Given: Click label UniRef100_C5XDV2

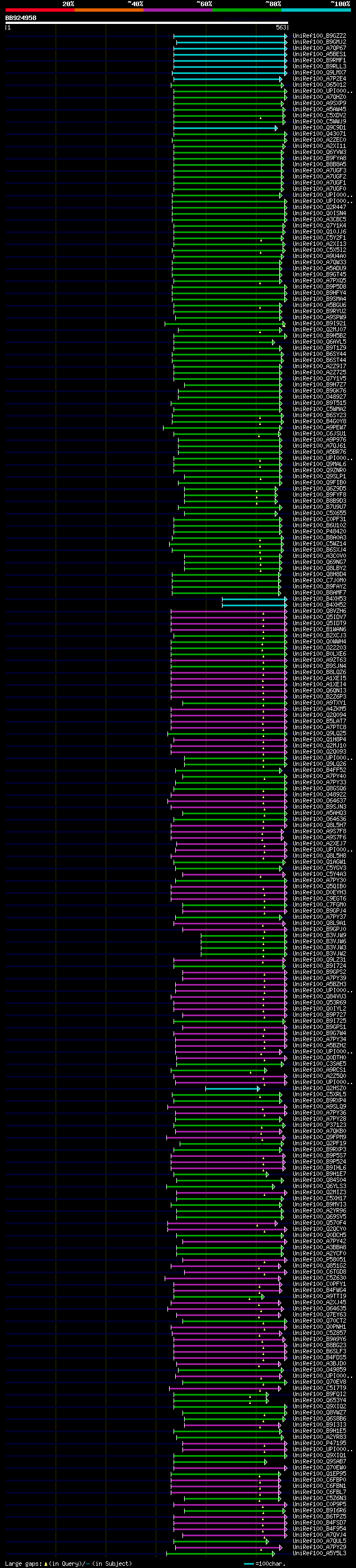Looking at the screenshot, I should (x=319, y=115).
